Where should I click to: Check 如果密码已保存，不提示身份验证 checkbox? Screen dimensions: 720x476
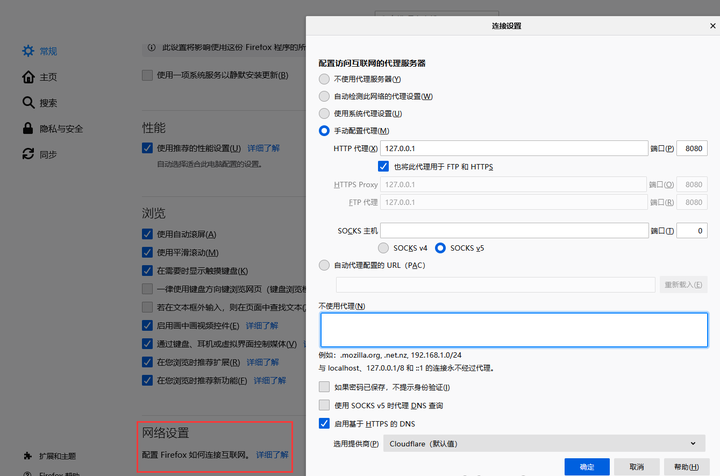click(324, 386)
